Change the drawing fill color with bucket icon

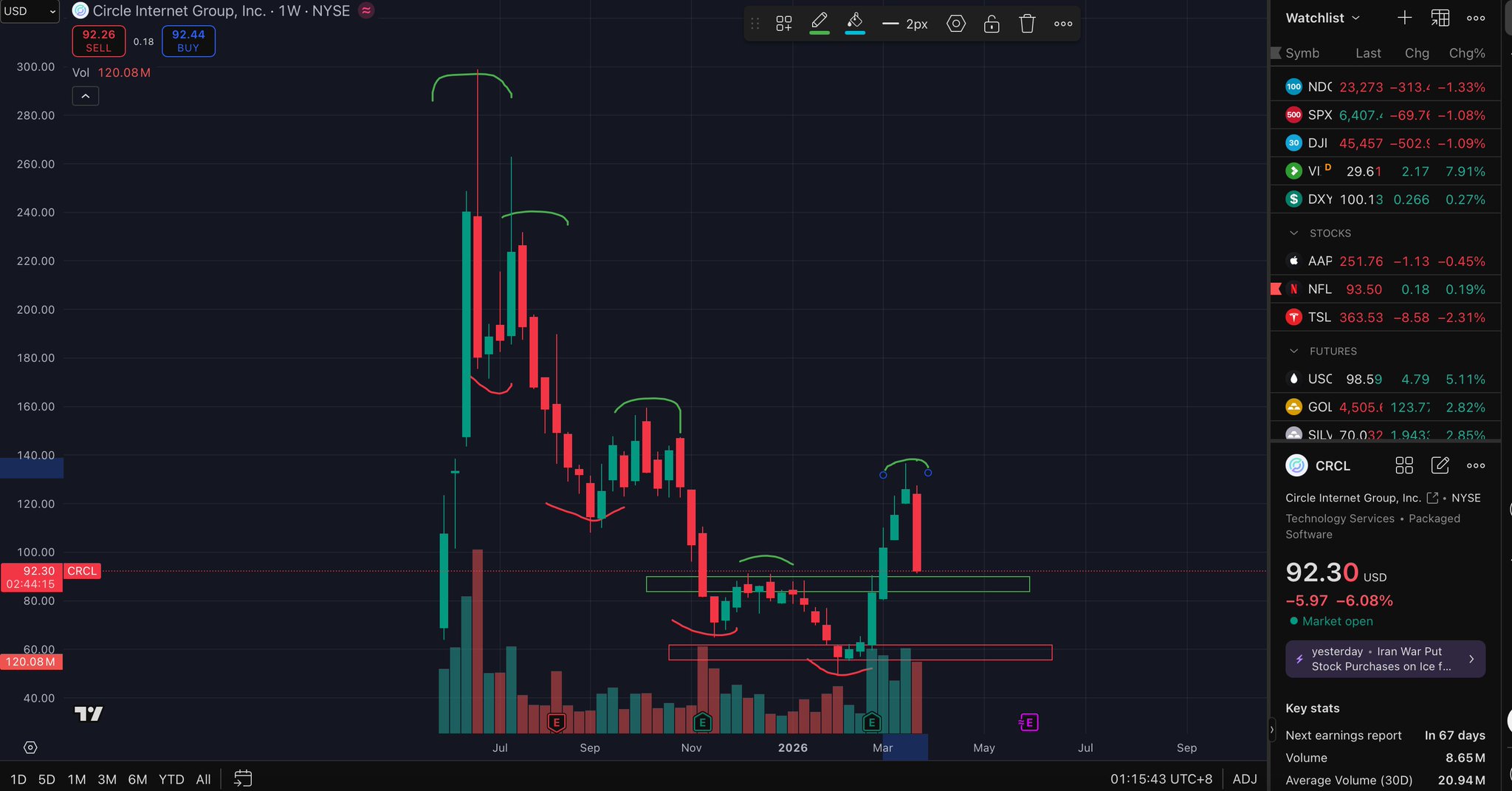point(855,24)
